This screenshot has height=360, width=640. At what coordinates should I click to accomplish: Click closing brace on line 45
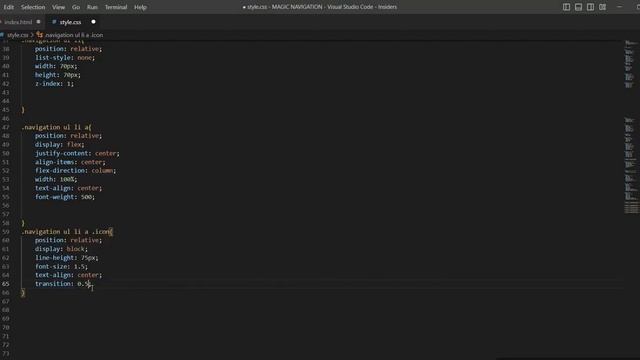click(23, 110)
